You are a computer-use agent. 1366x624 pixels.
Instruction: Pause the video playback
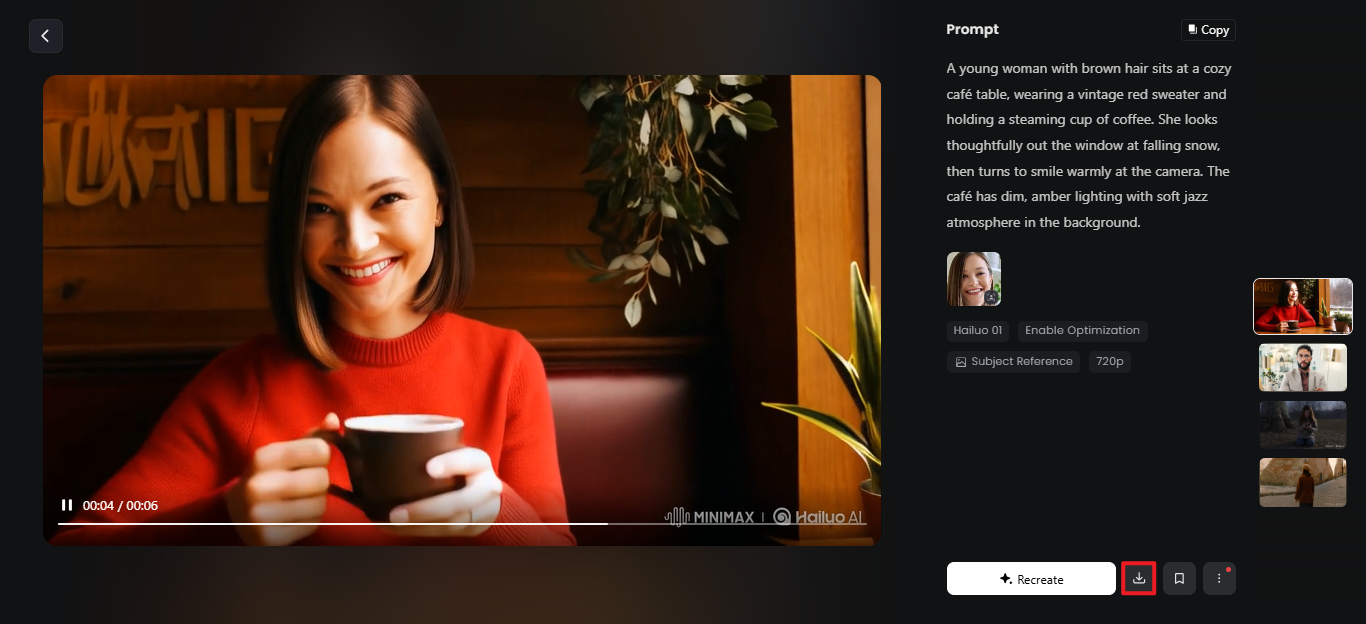[x=67, y=505]
